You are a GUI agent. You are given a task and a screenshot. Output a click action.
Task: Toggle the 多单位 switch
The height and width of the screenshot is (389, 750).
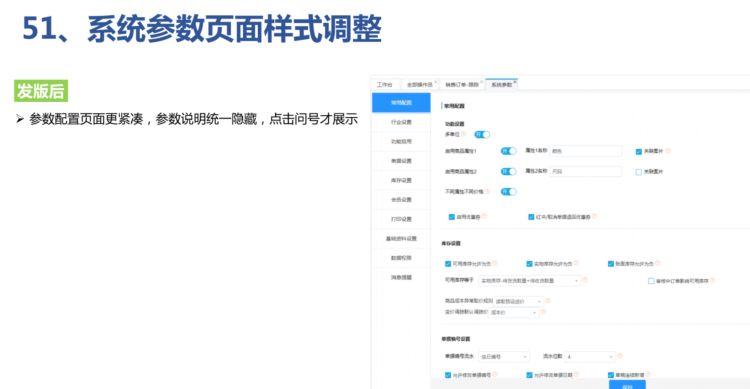click(x=482, y=134)
